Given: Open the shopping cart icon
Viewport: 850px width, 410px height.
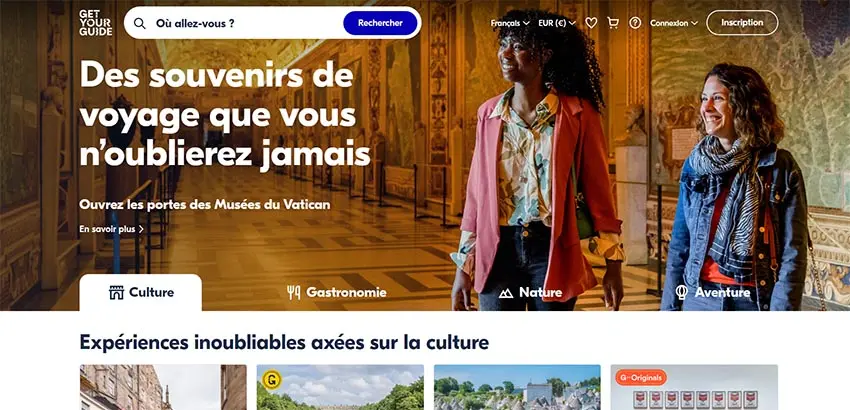Looking at the screenshot, I should click(613, 23).
